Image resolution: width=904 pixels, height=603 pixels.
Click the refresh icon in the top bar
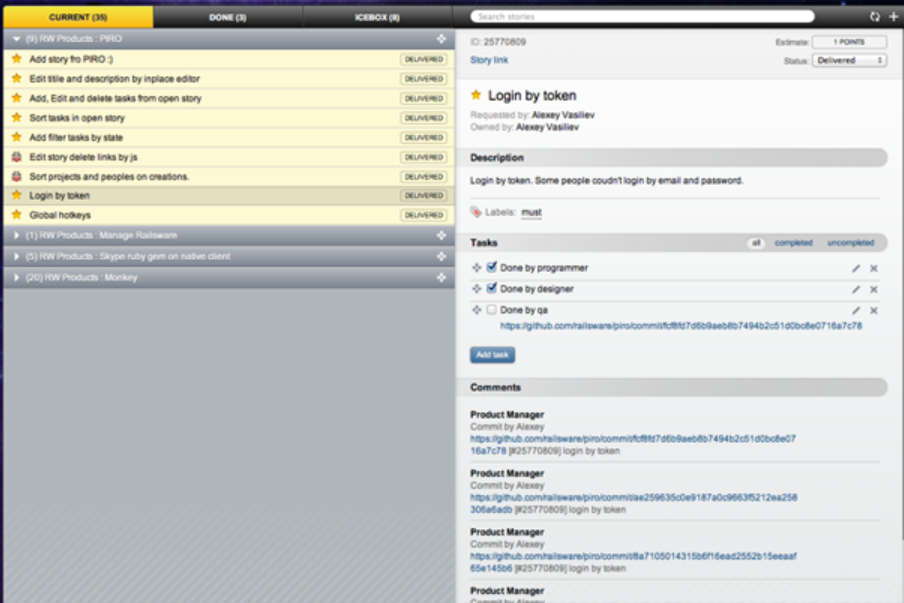pyautogui.click(x=875, y=17)
